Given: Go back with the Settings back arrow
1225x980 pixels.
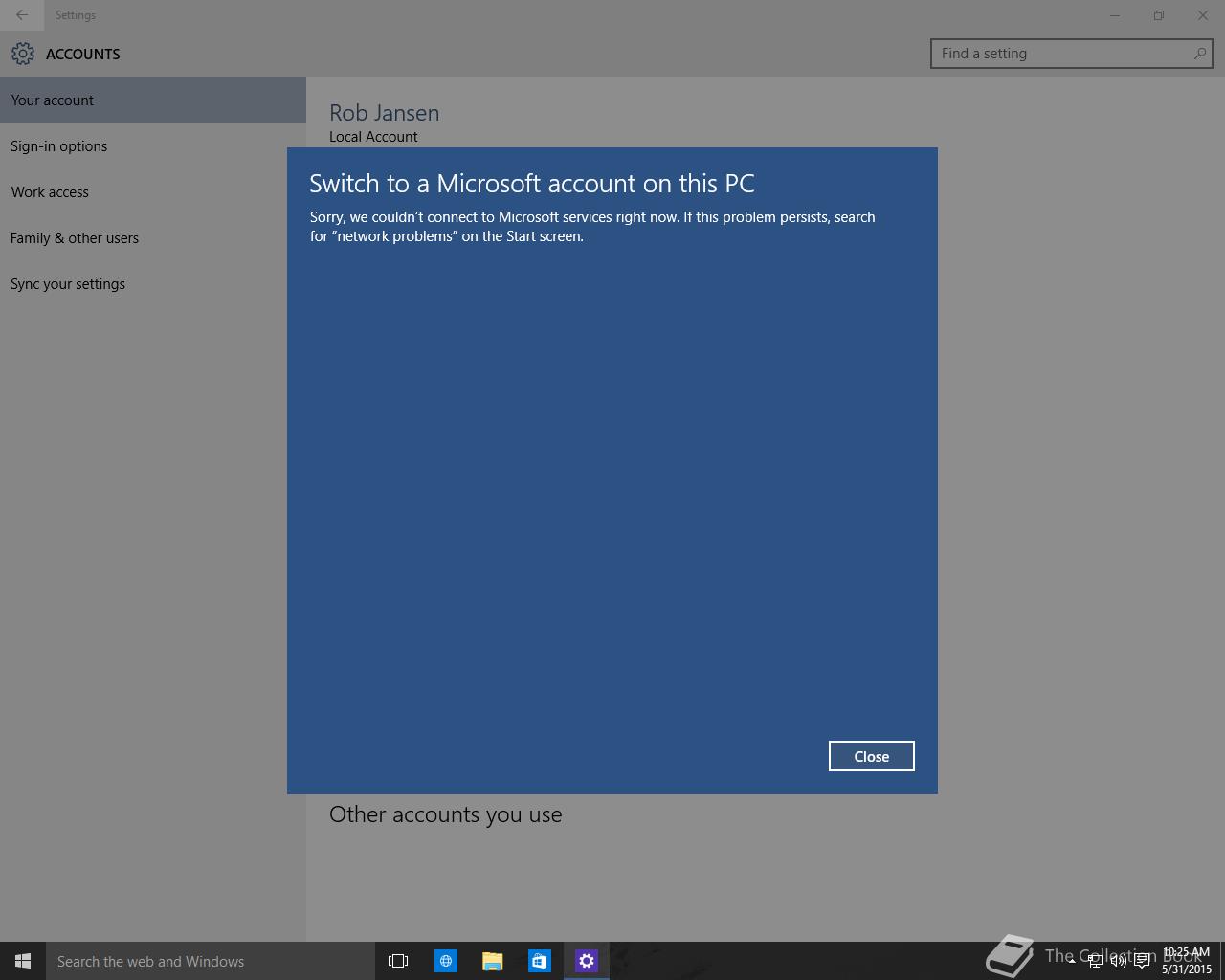Looking at the screenshot, I should [x=22, y=15].
